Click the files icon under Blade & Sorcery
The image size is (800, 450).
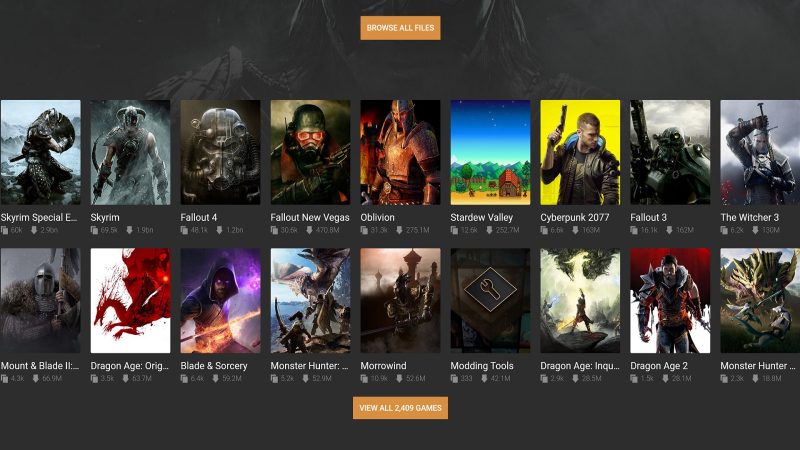[x=184, y=379]
